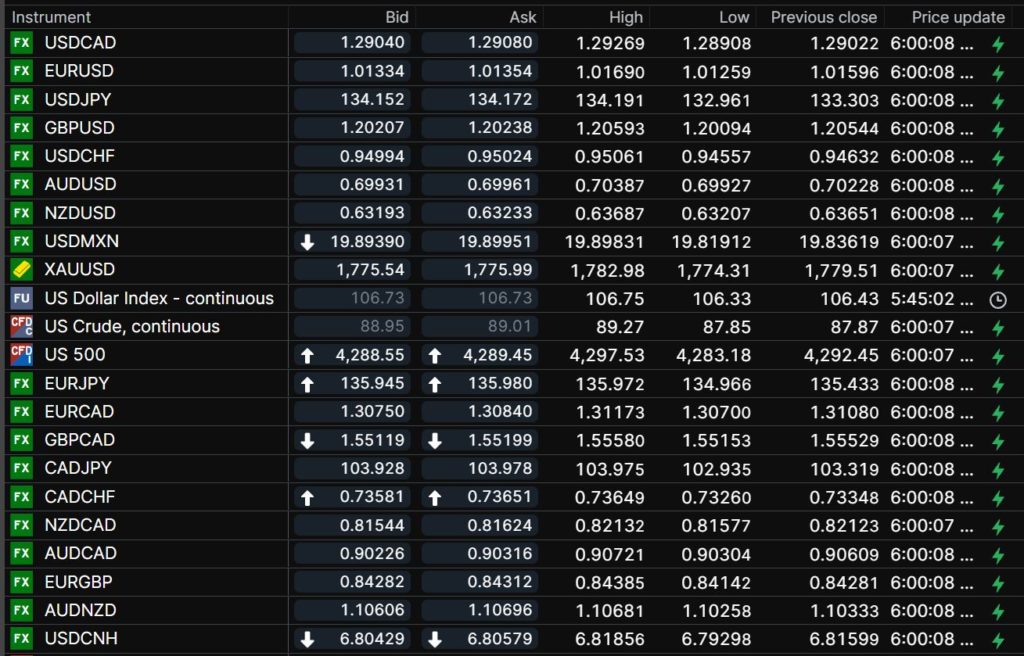1024x656 pixels.
Task: Click the gold bar icon for XAUUSD
Action: 21,270
